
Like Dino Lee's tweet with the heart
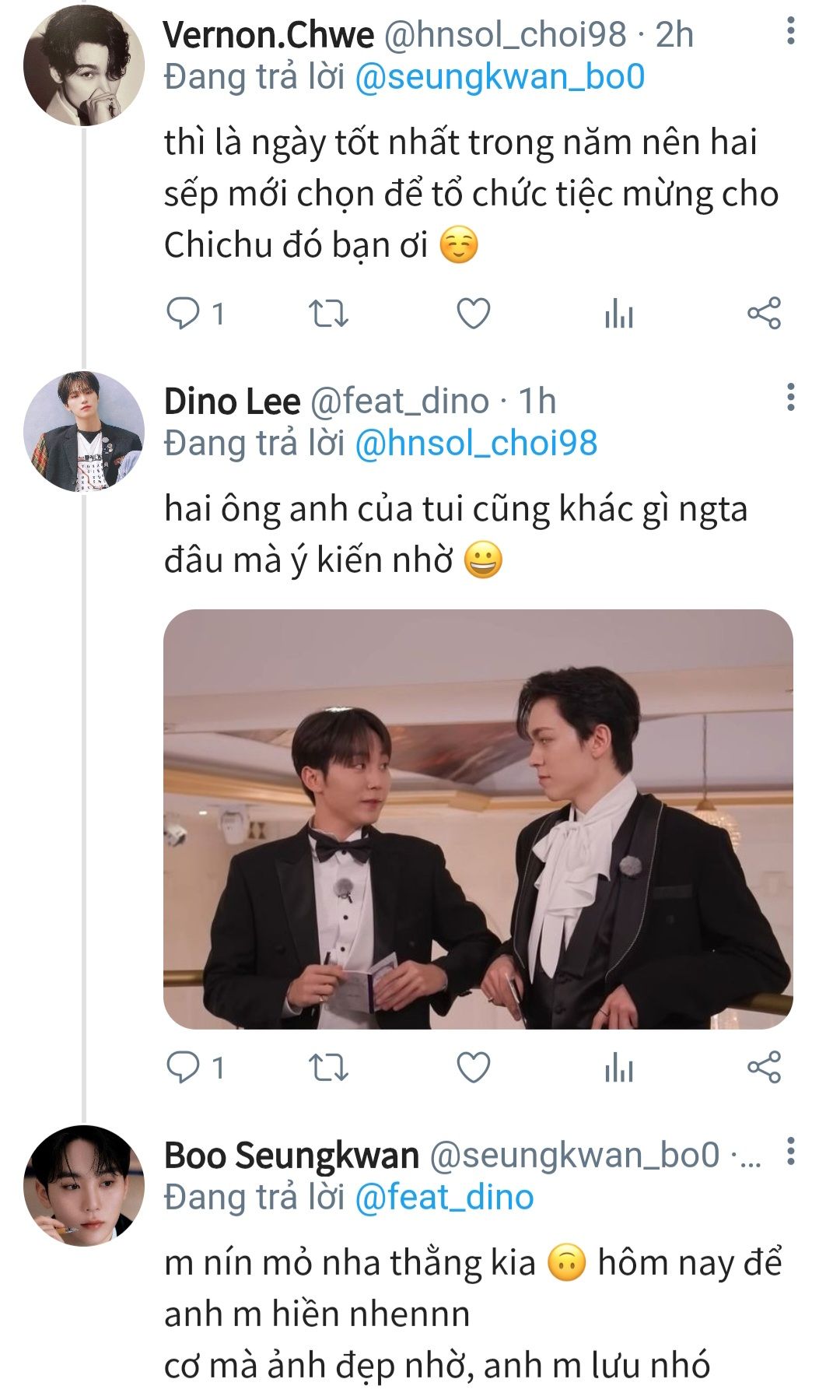(473, 1068)
